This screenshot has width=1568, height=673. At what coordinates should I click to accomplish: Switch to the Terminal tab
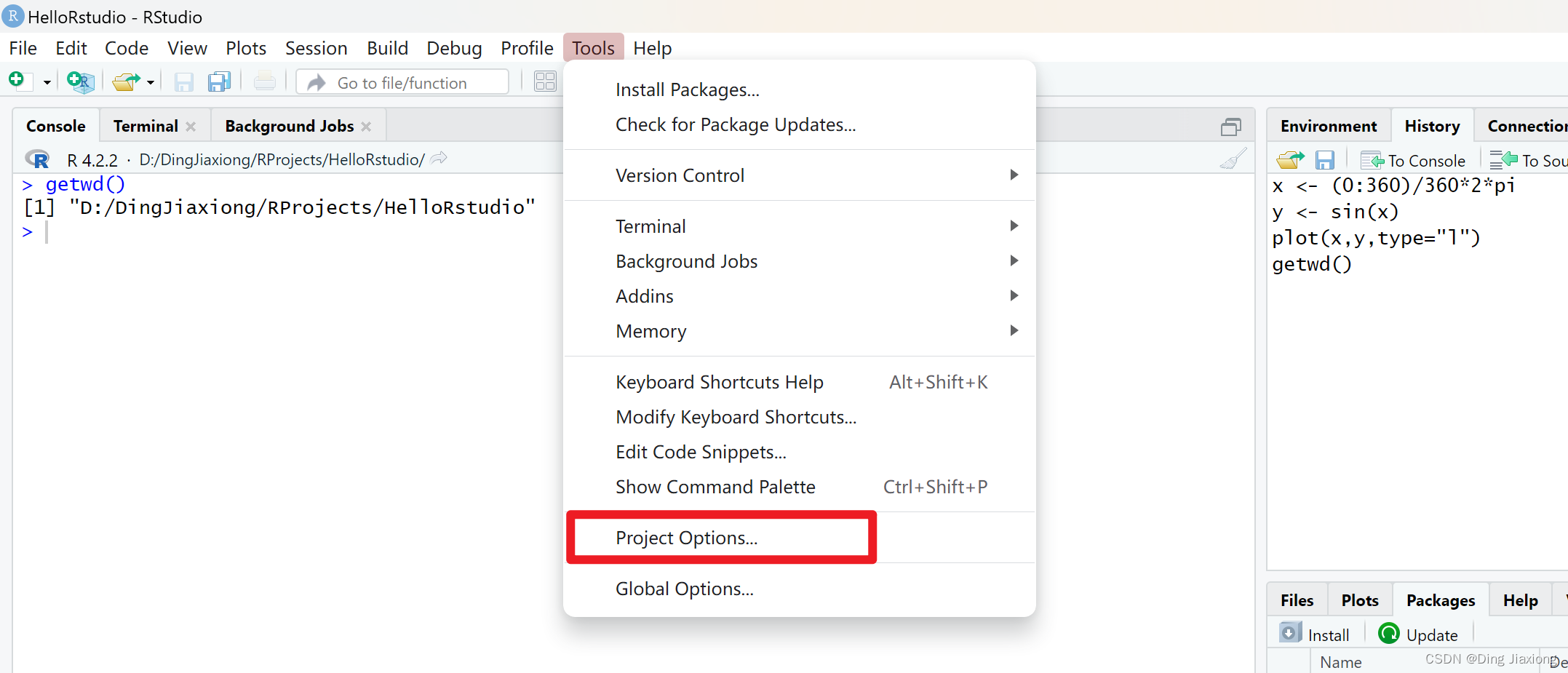click(146, 126)
